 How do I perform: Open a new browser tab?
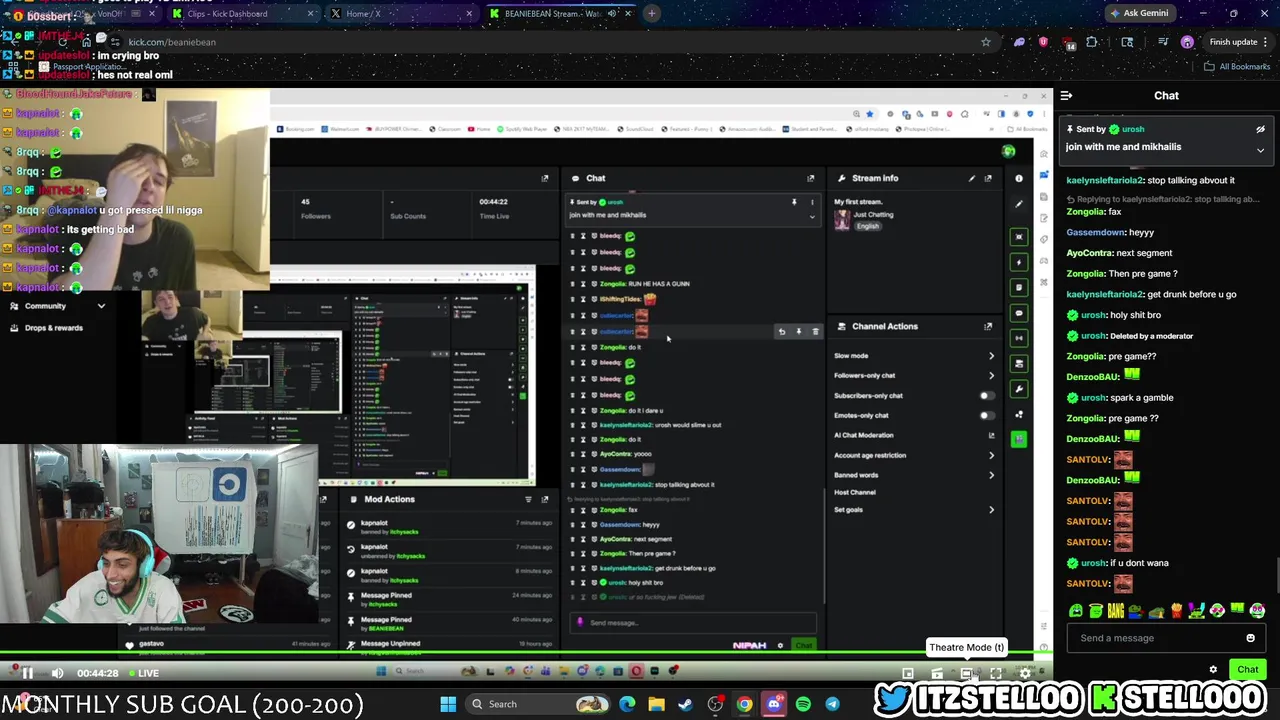[651, 14]
